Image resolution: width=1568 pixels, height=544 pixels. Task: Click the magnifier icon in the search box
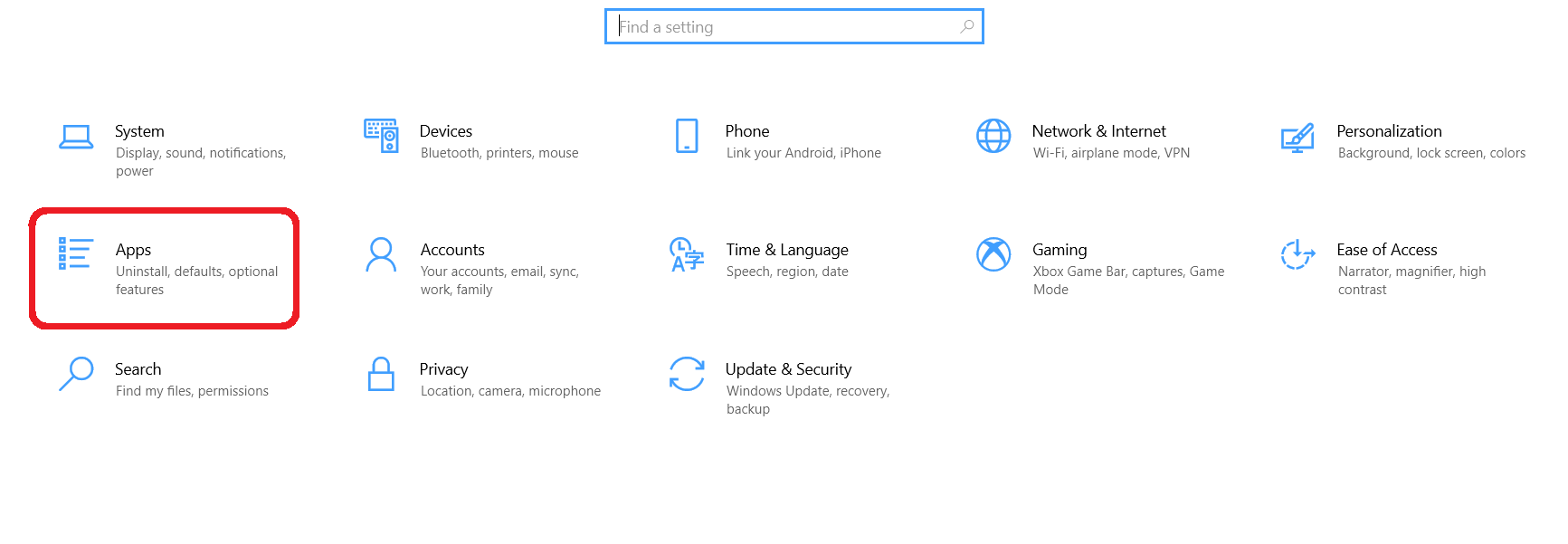967,26
